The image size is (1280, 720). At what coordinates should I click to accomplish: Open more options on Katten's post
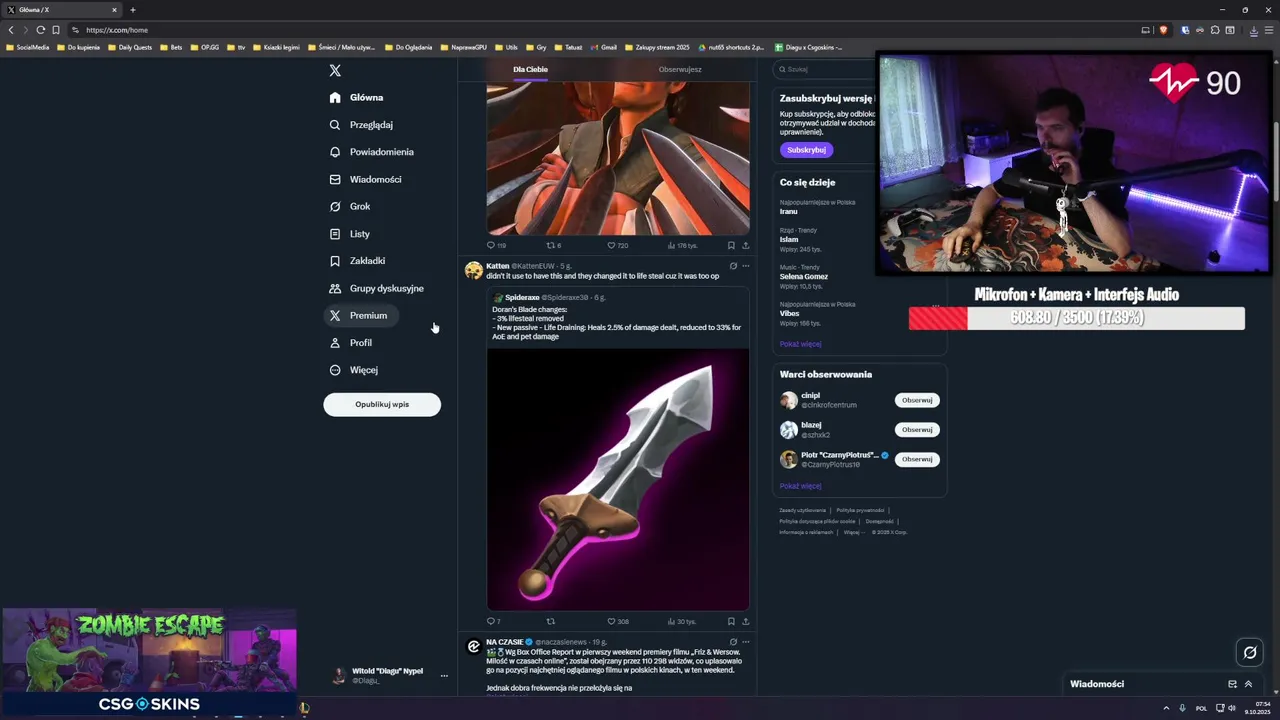point(745,266)
